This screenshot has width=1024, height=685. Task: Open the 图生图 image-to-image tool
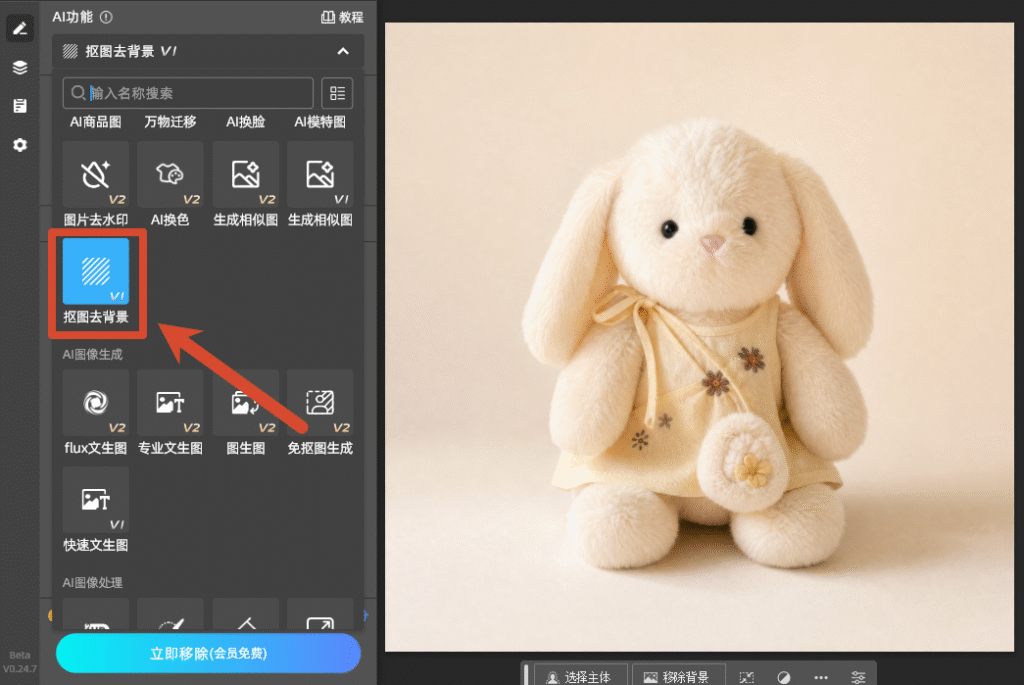[246, 412]
